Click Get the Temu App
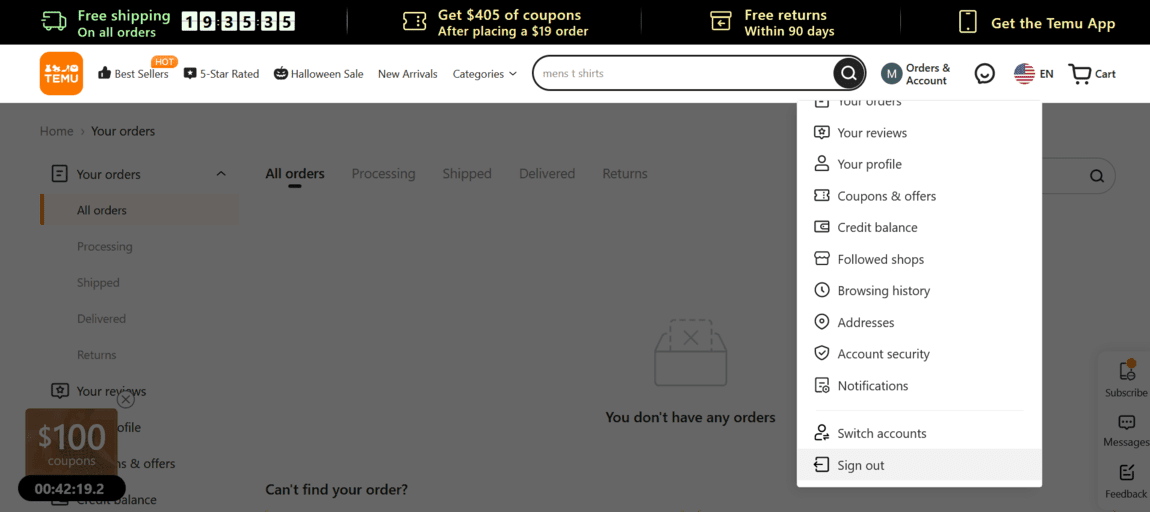Image resolution: width=1150 pixels, height=512 pixels. coord(1037,22)
